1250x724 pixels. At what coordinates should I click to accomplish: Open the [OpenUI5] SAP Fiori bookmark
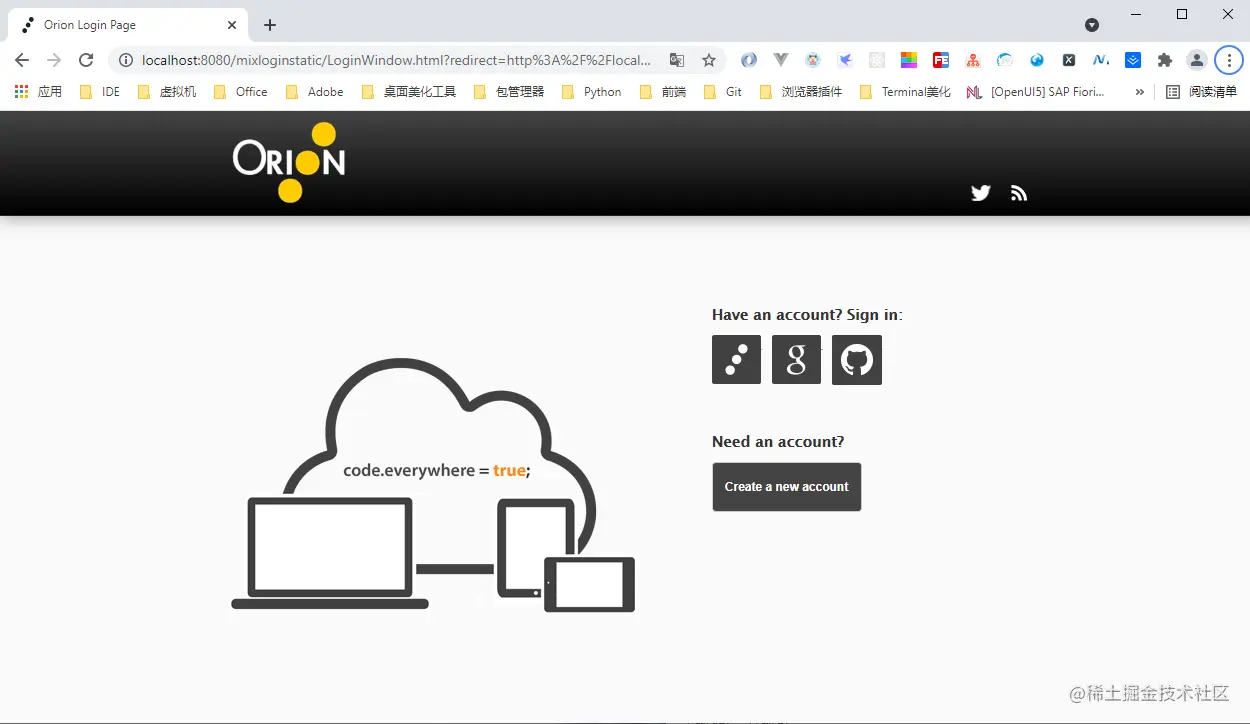(1036, 91)
